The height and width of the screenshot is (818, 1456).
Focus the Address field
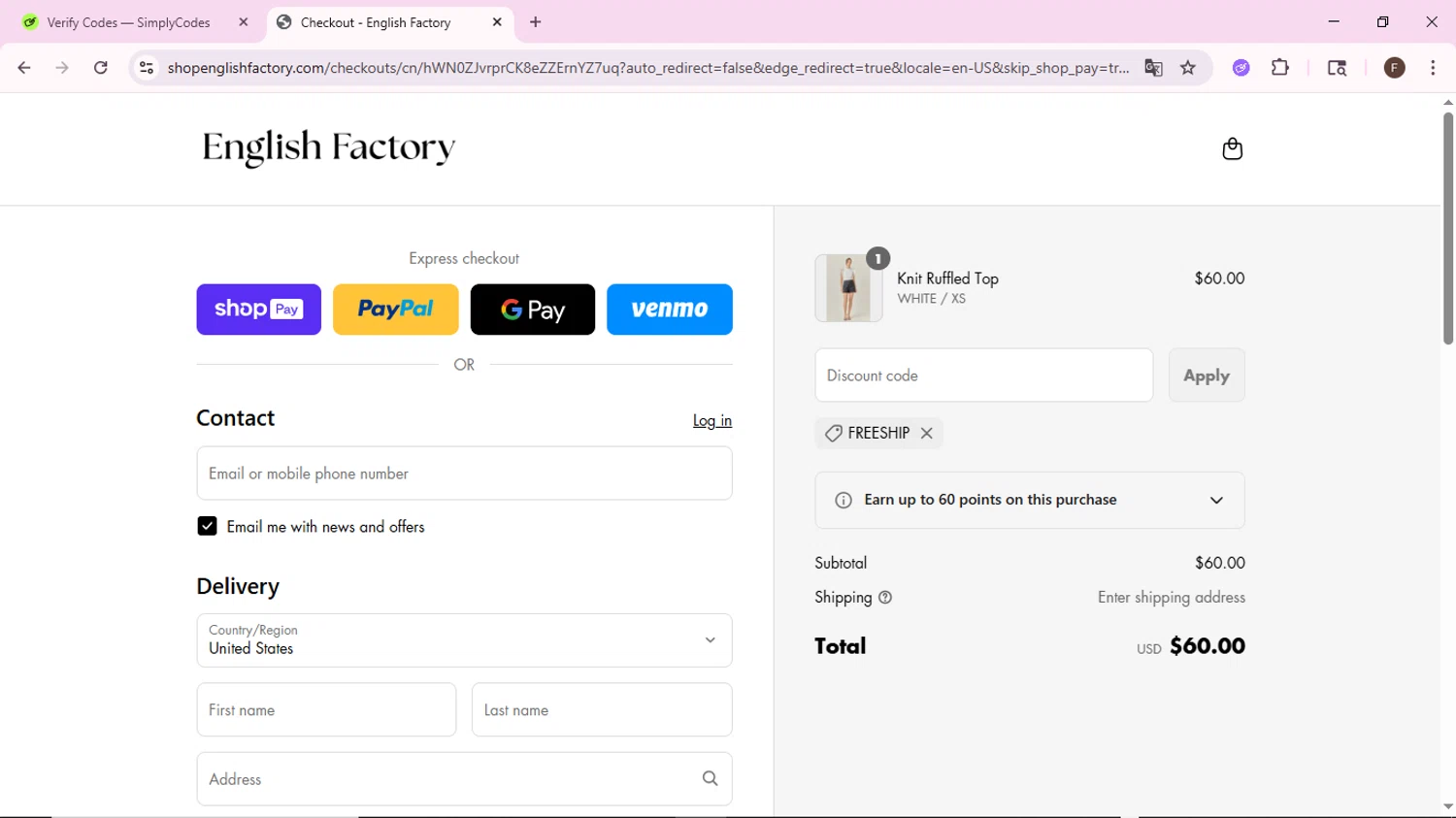(464, 778)
